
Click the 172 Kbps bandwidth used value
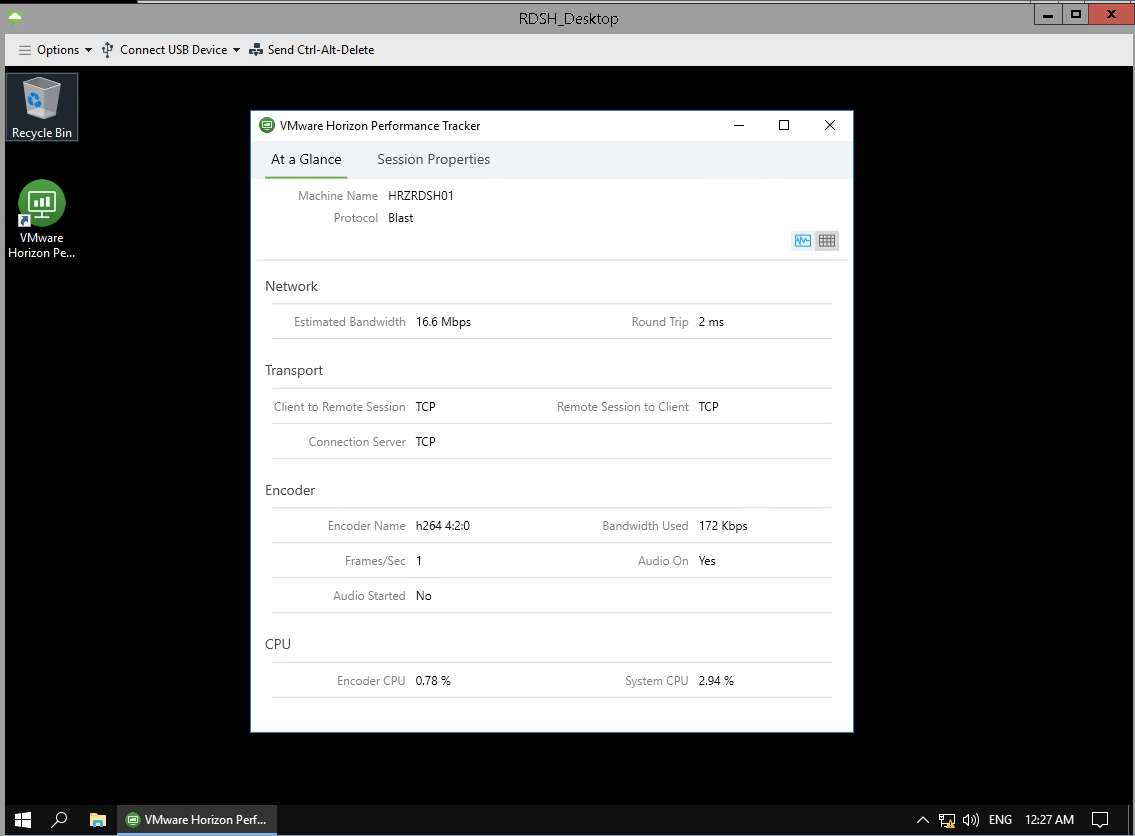tap(722, 526)
